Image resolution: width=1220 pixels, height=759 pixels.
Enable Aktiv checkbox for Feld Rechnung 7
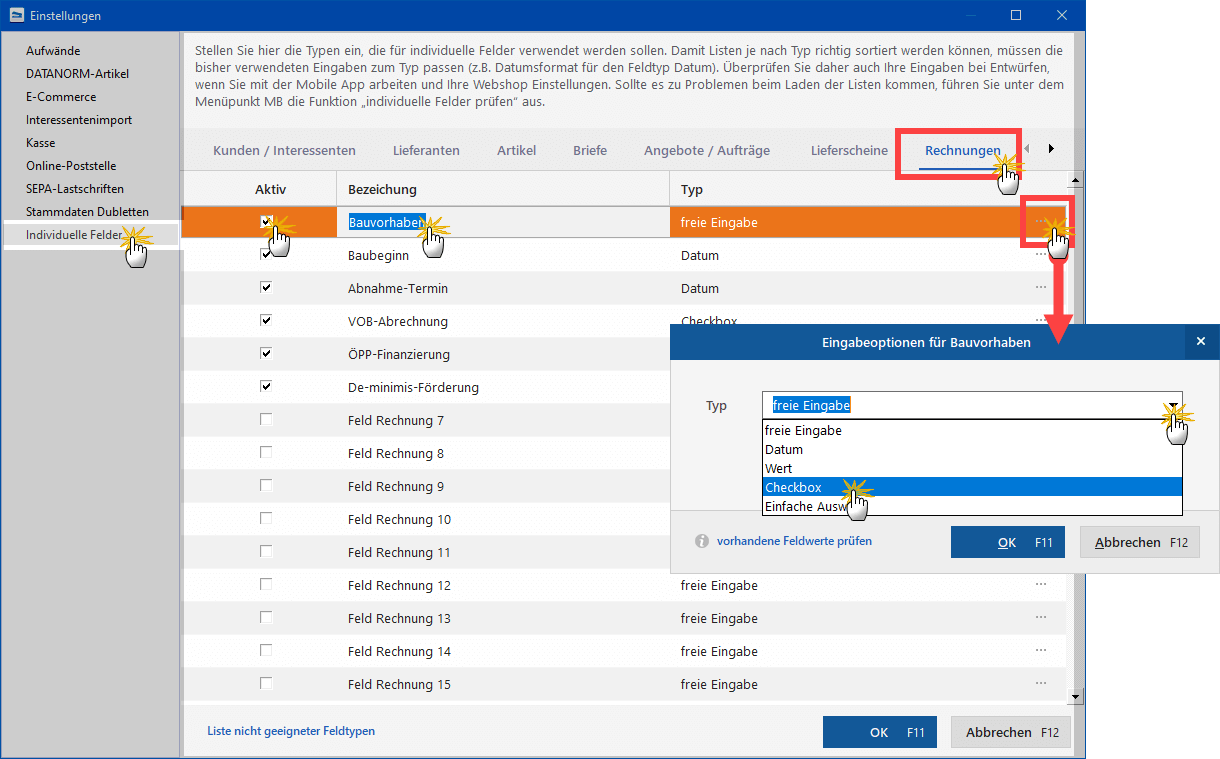click(266, 420)
